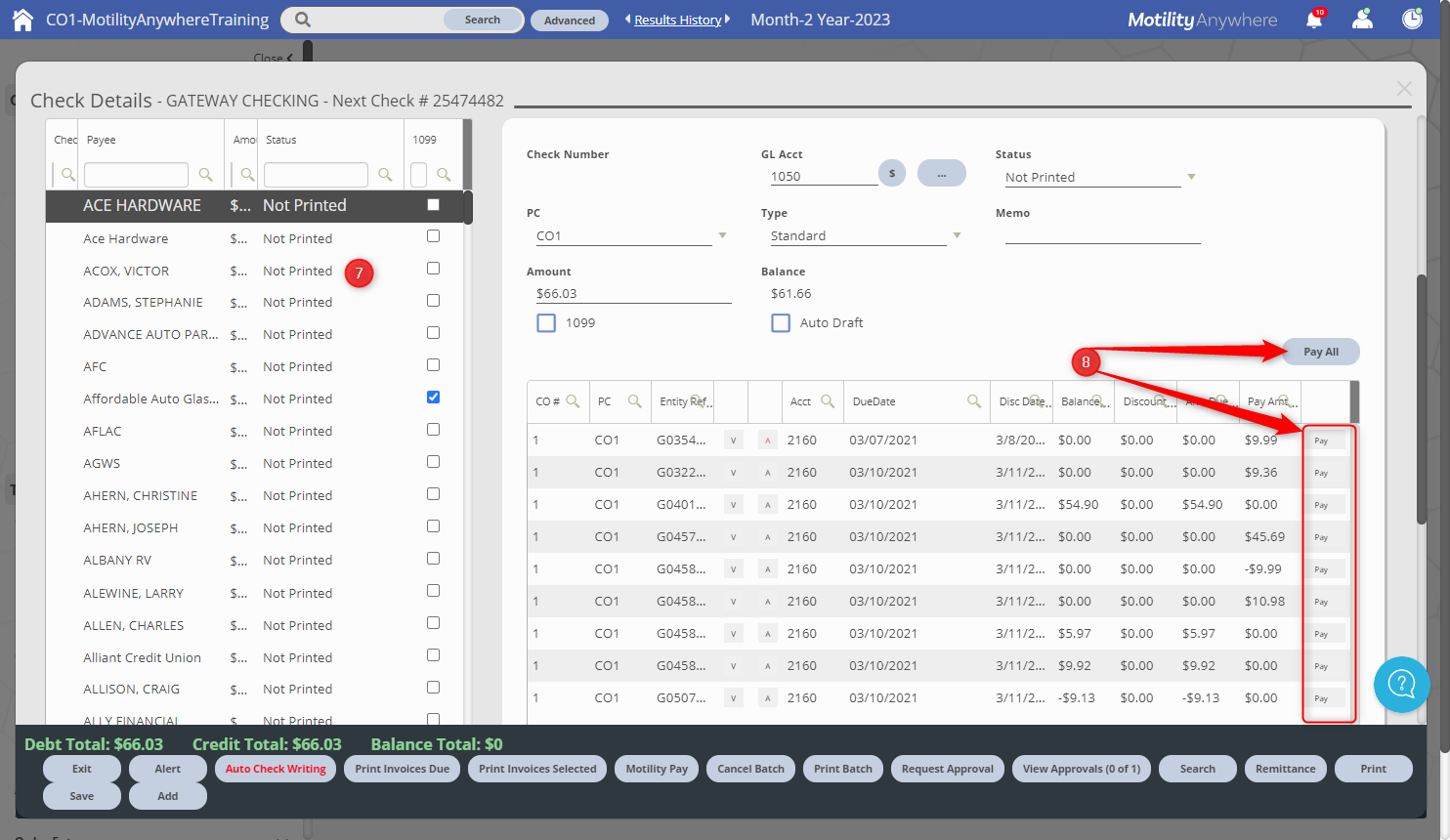The height and width of the screenshot is (840, 1450).
Task: Click the up arrow on the G0322 row
Action: [768, 473]
